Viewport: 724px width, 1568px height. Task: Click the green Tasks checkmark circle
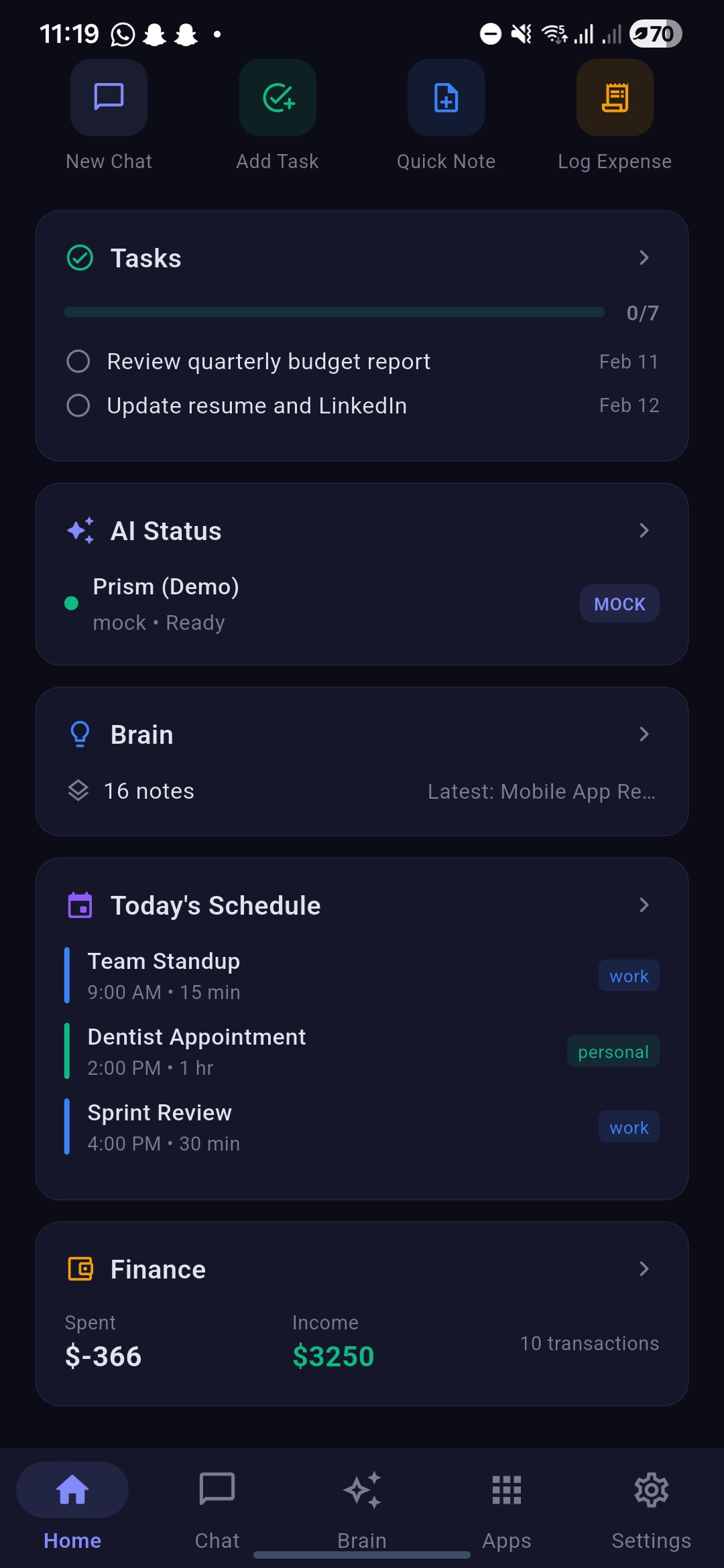click(x=80, y=258)
